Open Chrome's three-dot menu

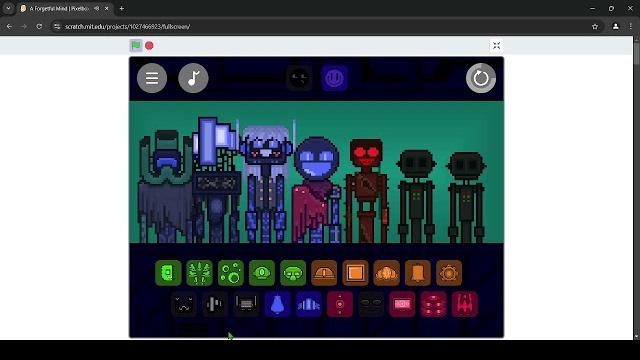point(631,27)
